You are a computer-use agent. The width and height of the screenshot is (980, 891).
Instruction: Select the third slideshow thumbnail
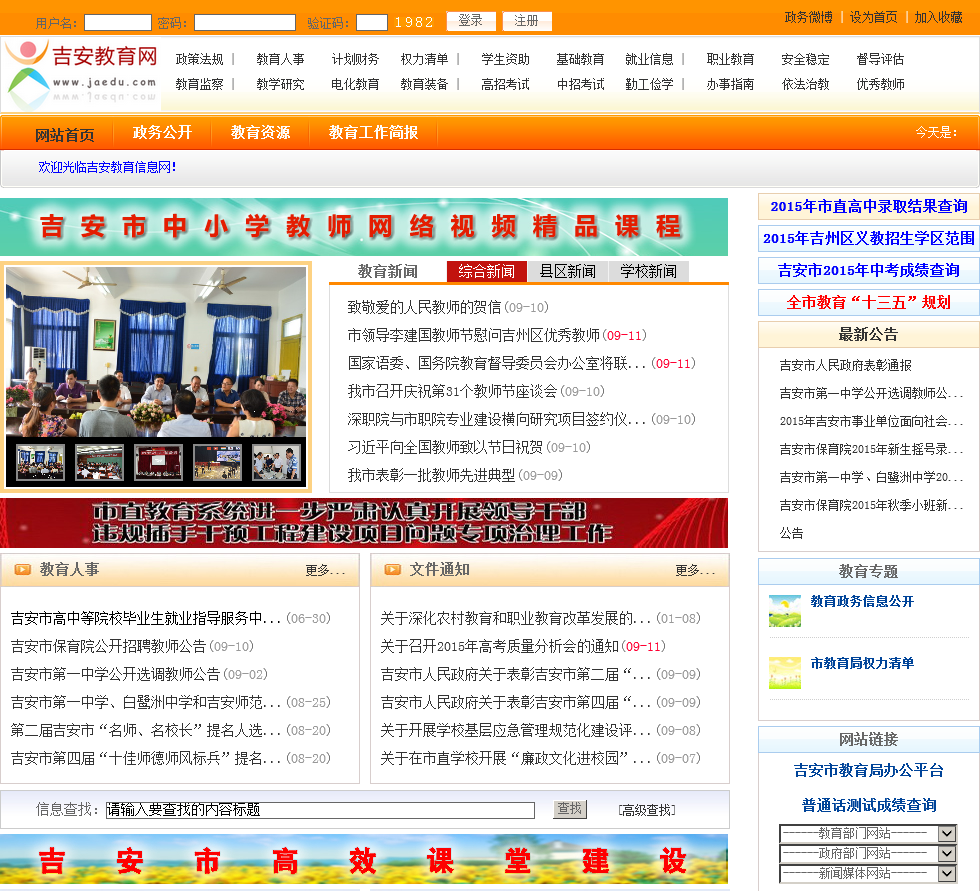158,462
